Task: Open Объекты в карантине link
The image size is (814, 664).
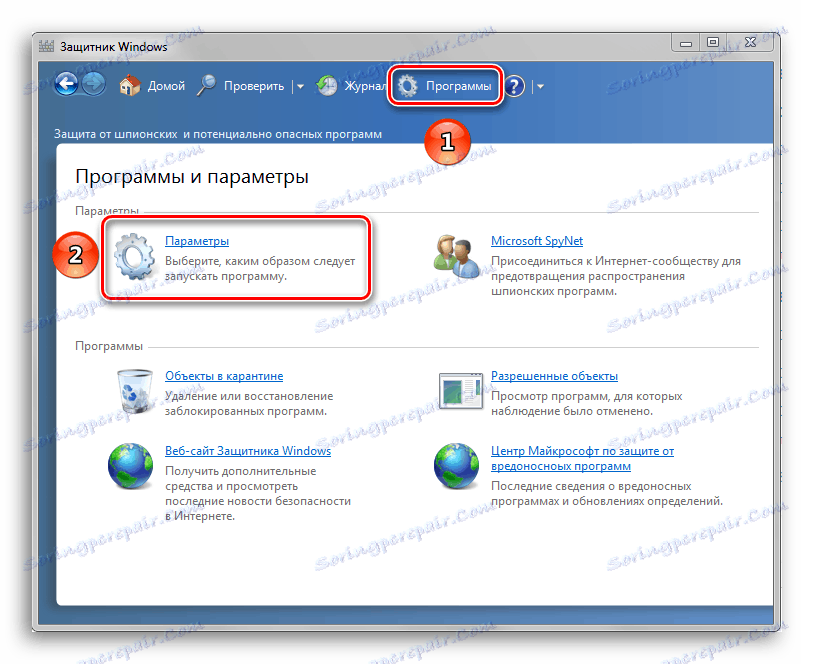Action: [x=224, y=376]
